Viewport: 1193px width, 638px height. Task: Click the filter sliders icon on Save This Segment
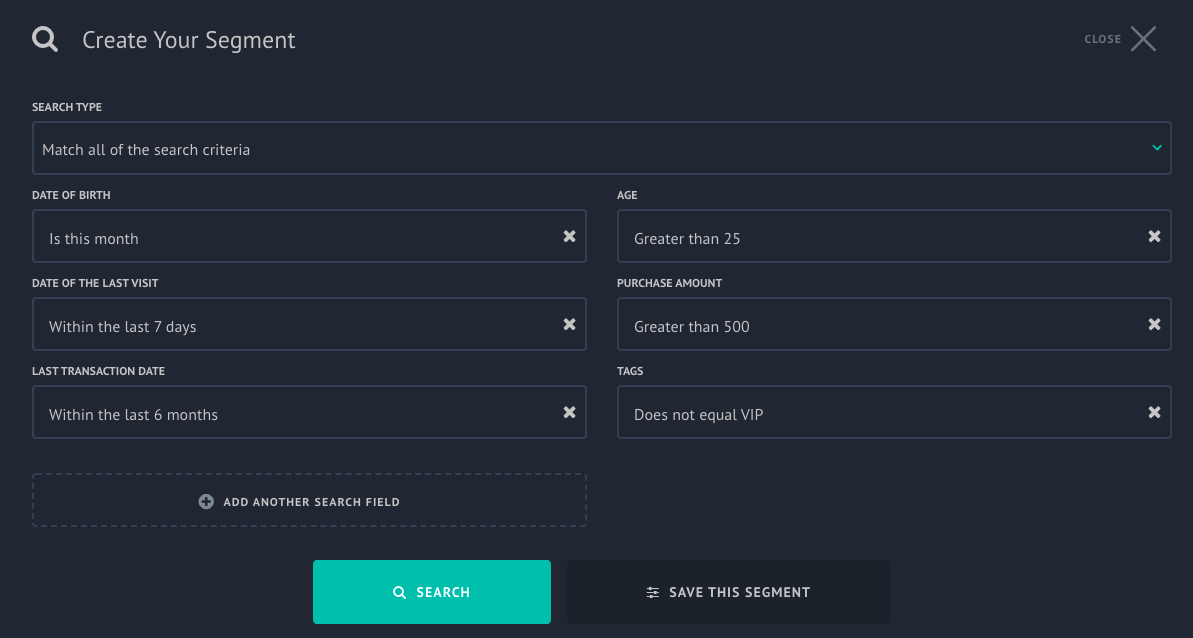point(654,592)
